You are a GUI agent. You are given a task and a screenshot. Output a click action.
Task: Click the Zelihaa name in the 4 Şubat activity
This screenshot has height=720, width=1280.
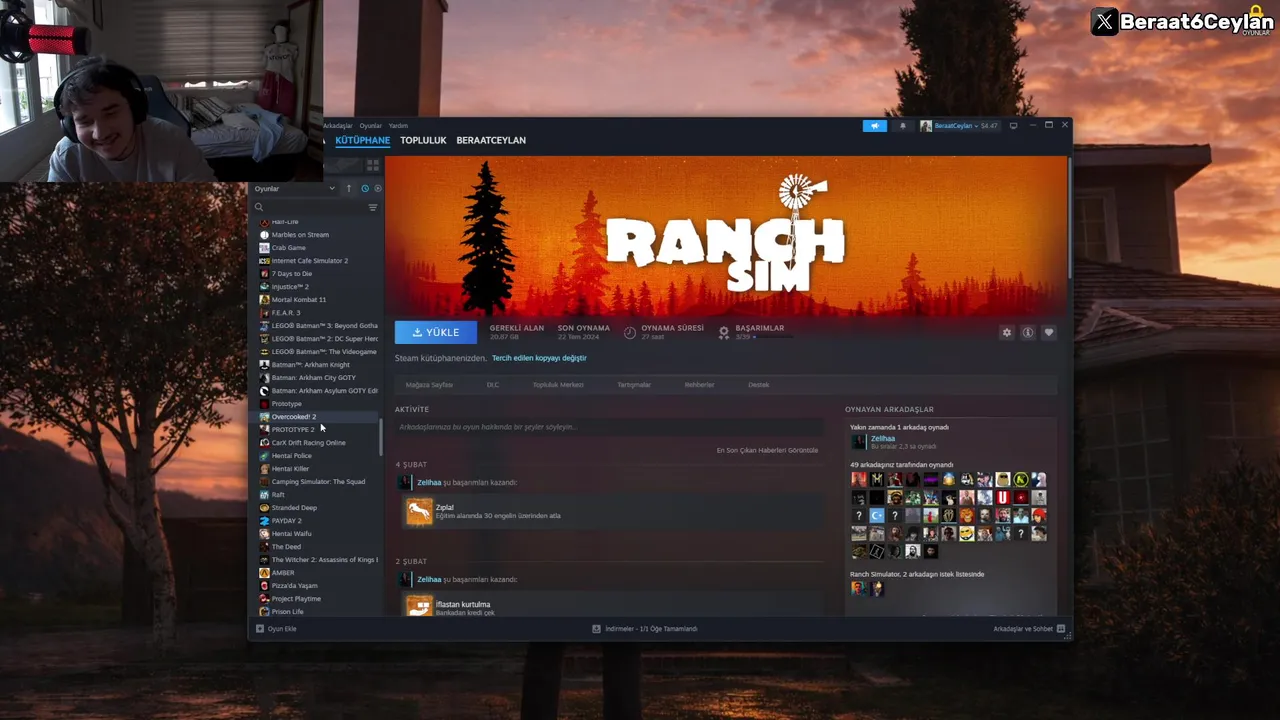point(429,483)
